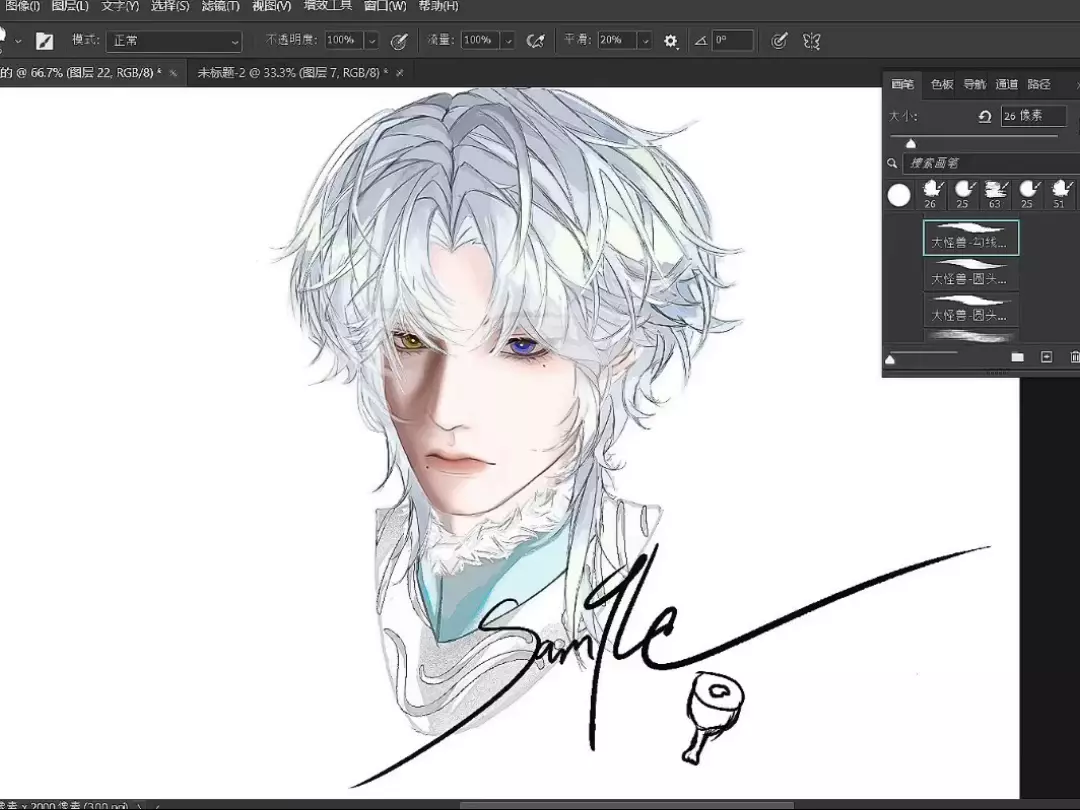Open the 图像(I) menu

pyautogui.click(x=23, y=6)
